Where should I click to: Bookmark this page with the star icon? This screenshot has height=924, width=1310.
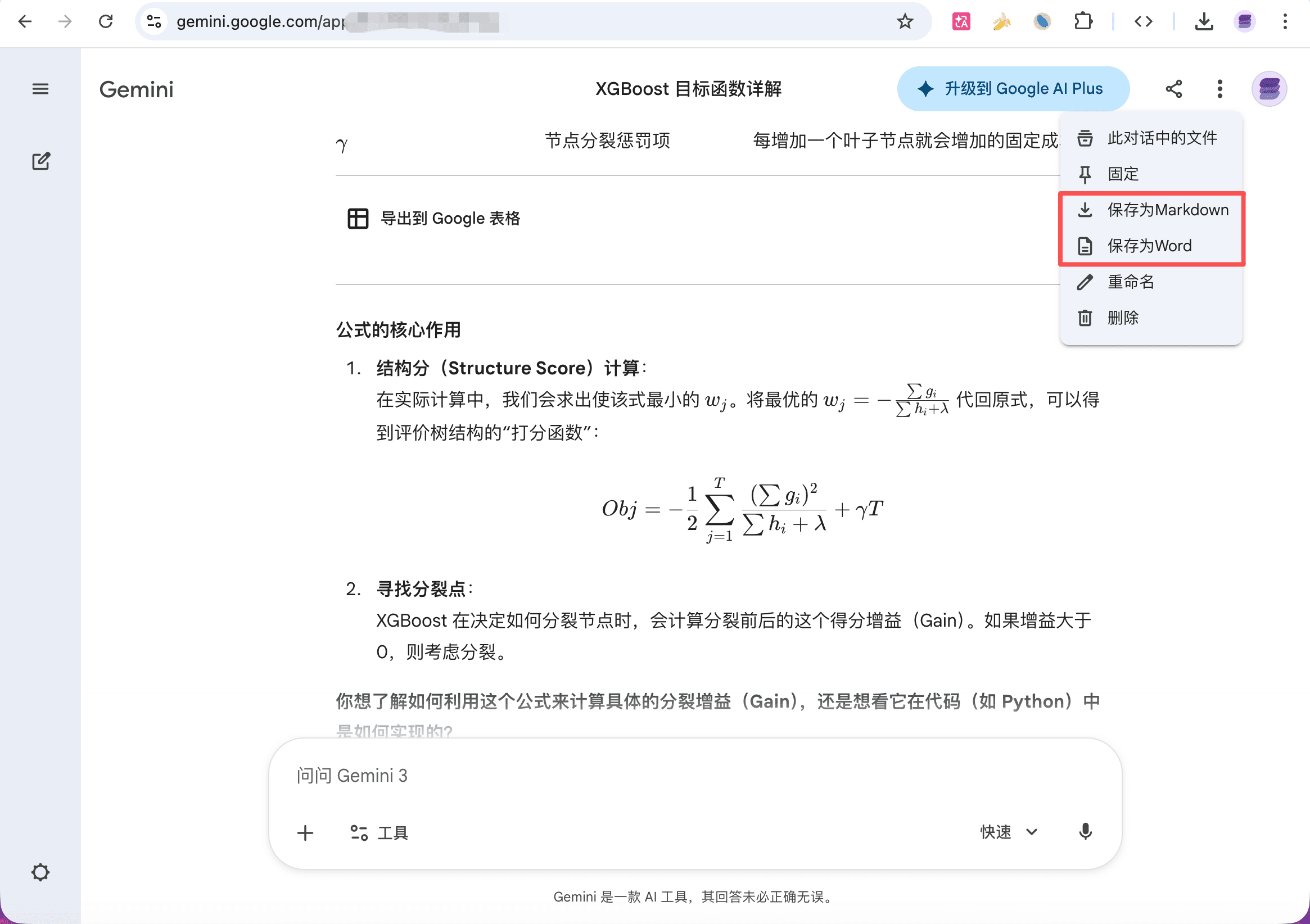[905, 22]
